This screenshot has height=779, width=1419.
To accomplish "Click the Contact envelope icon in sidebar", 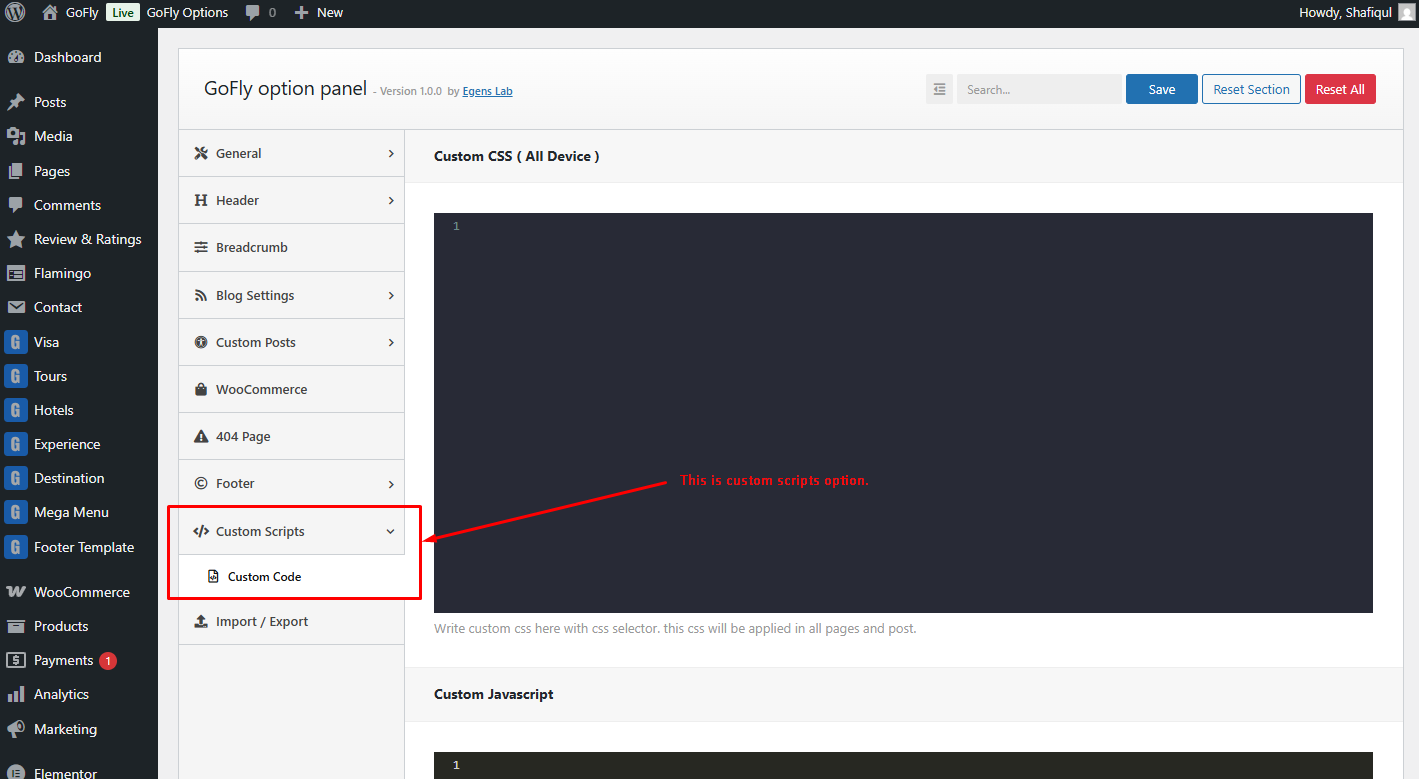I will [16, 307].
